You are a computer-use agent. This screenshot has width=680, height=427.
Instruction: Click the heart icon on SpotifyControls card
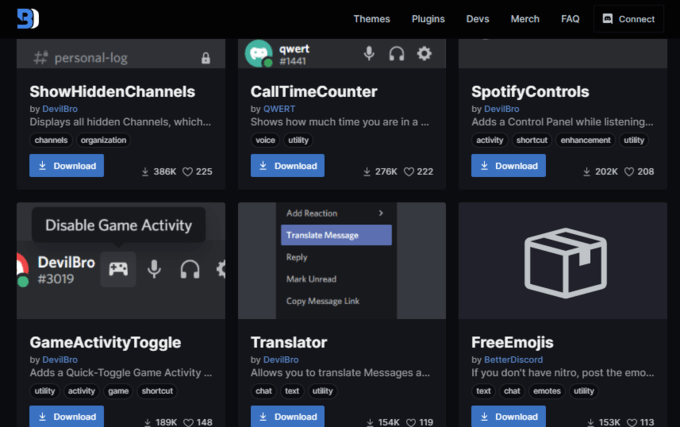point(628,172)
